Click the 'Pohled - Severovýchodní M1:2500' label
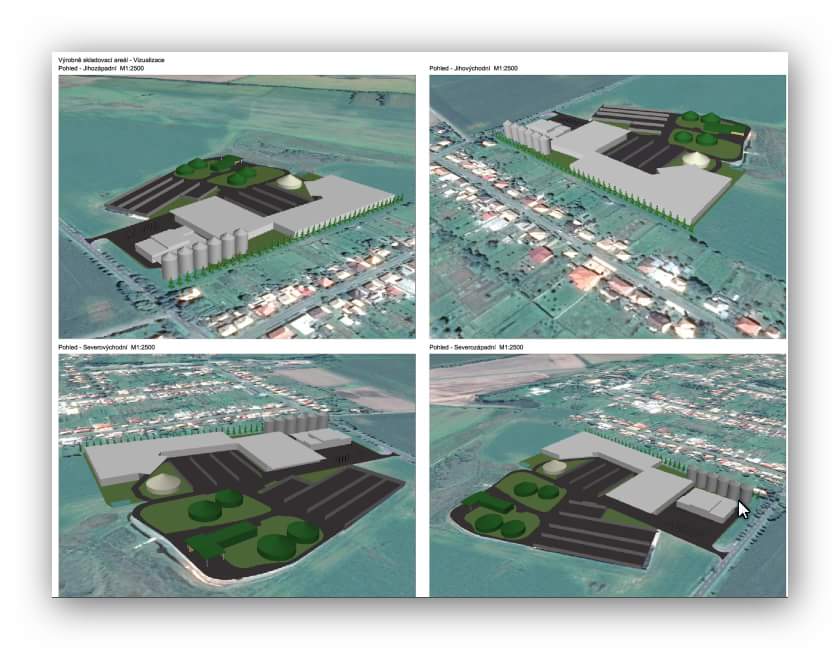 (107, 347)
